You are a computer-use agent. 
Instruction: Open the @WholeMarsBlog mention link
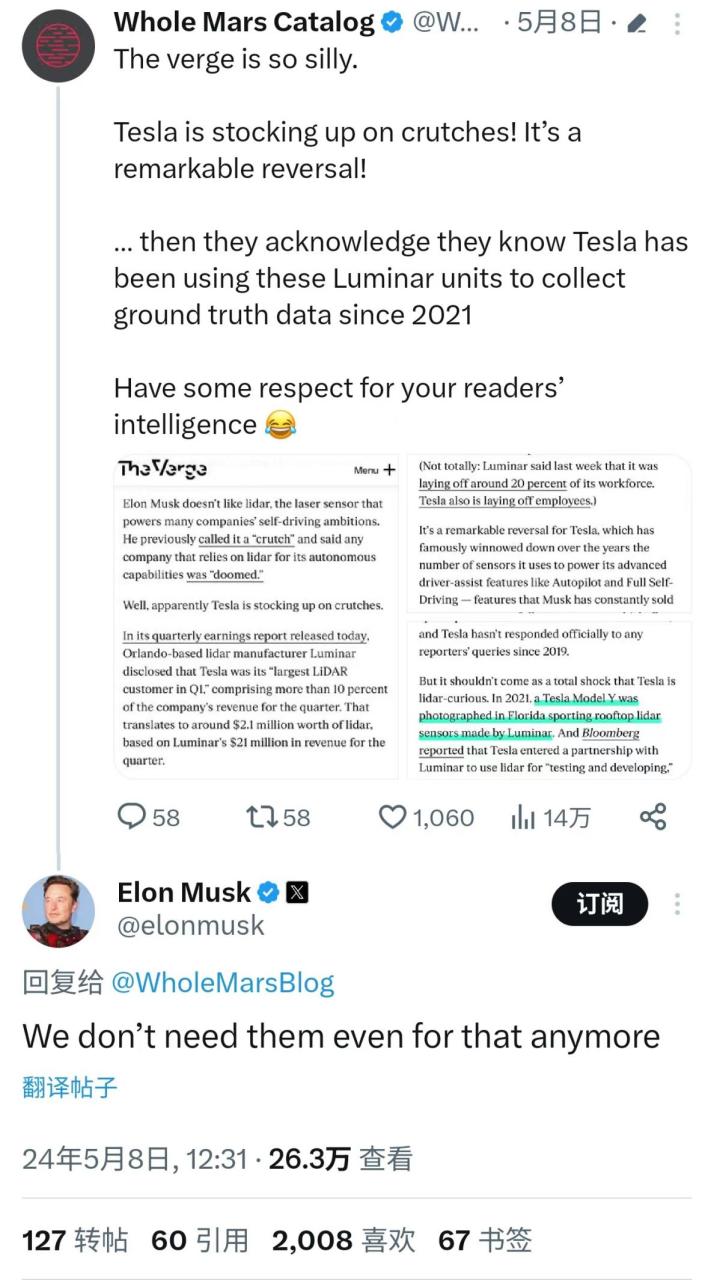pos(222,982)
